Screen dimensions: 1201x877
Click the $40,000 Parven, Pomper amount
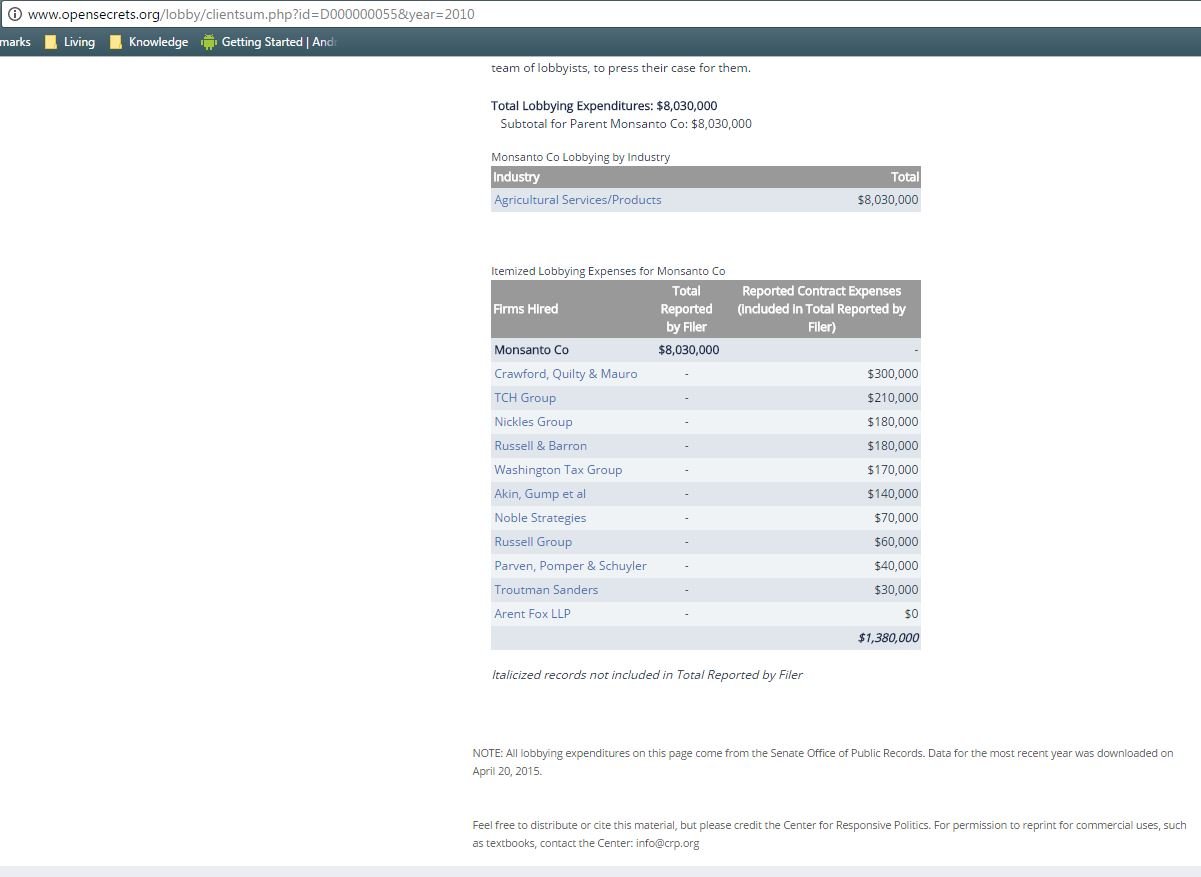click(896, 566)
